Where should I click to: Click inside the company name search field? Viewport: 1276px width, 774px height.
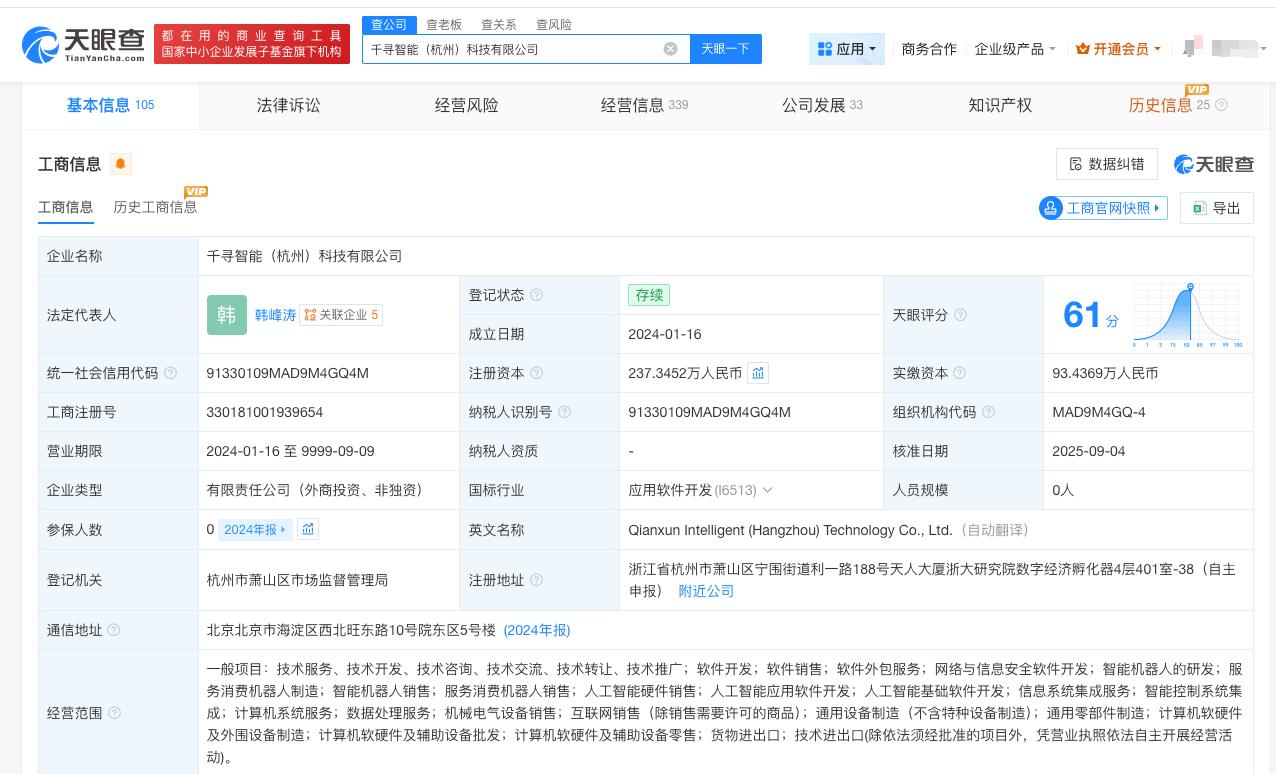520,49
